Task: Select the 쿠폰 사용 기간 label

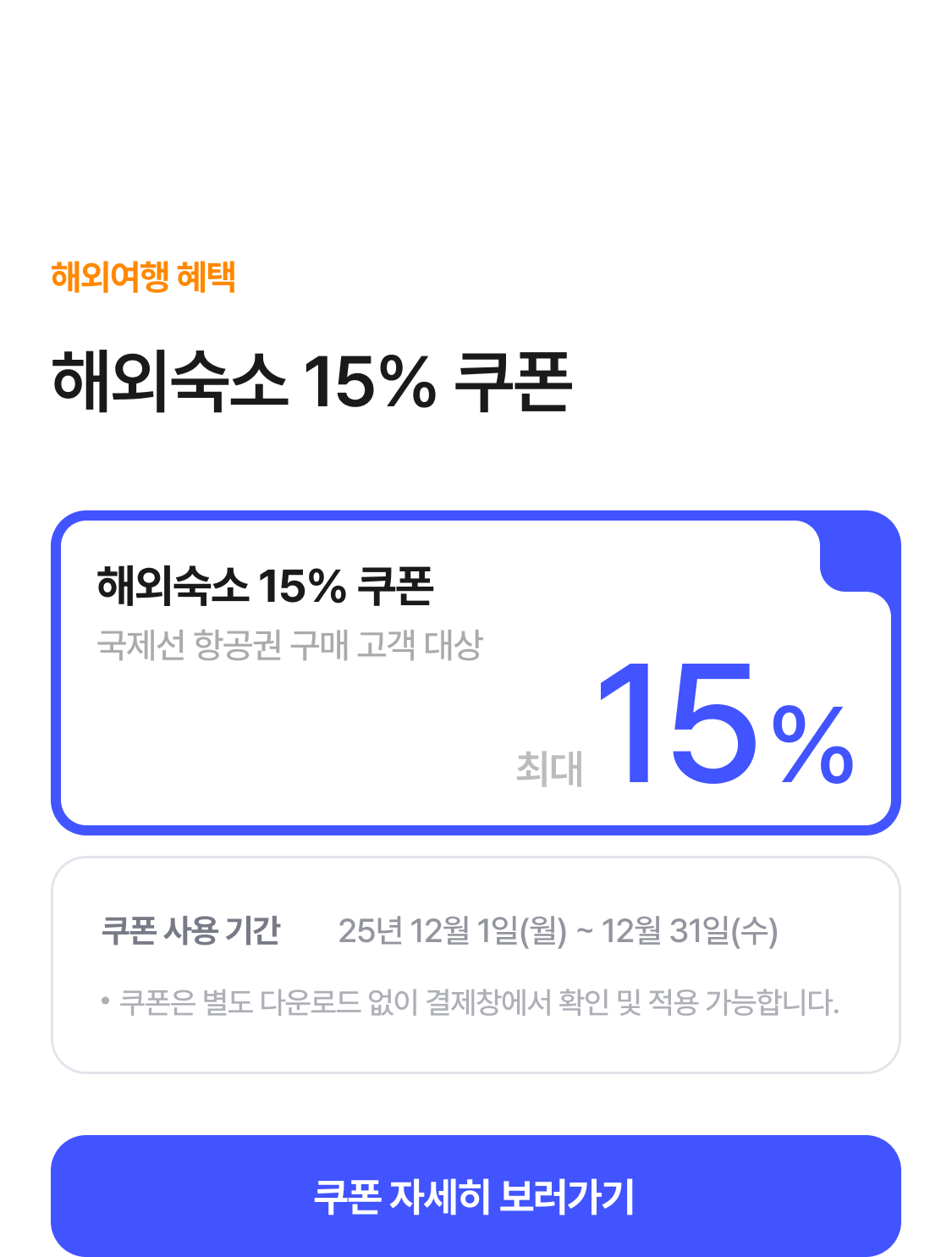Action: [190, 930]
